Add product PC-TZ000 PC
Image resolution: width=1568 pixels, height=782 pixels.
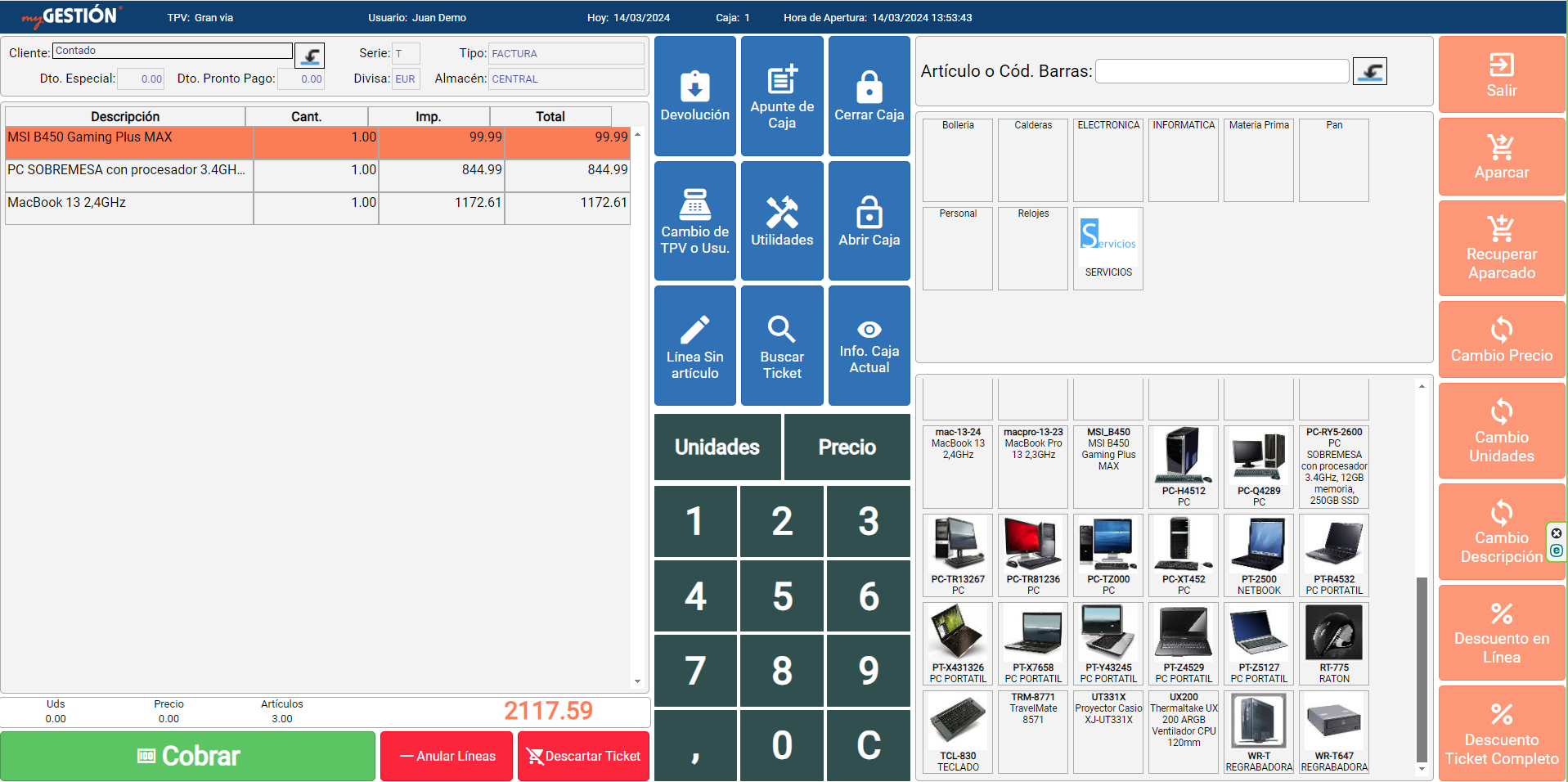click(1108, 555)
